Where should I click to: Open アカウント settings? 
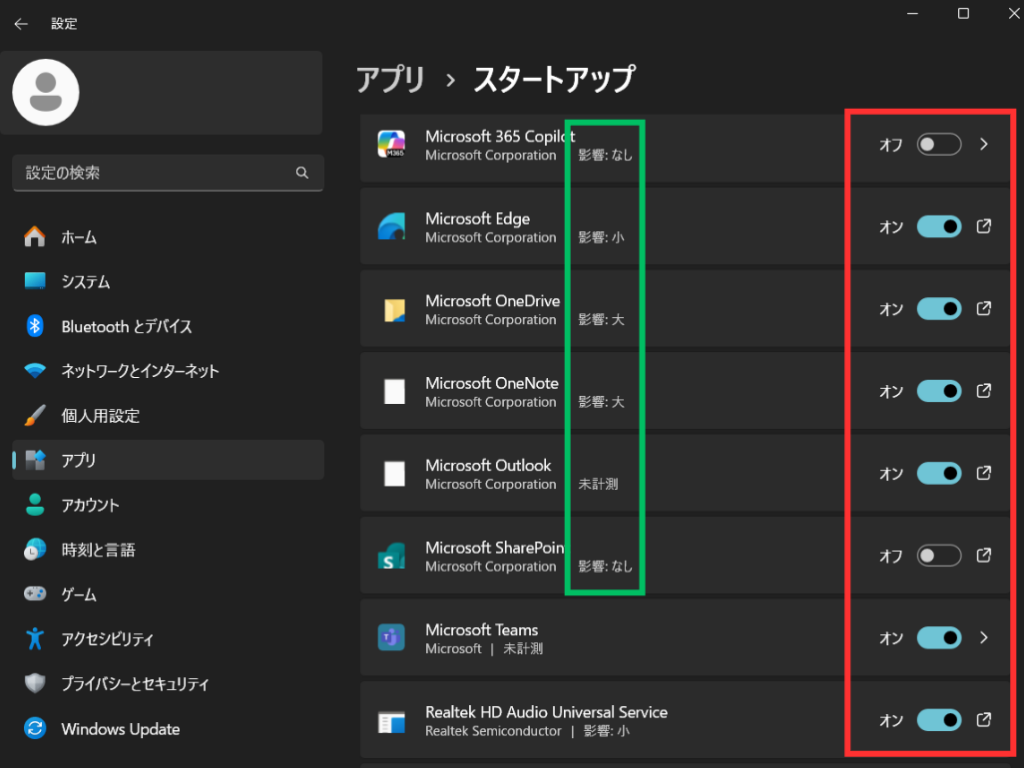click(168, 505)
